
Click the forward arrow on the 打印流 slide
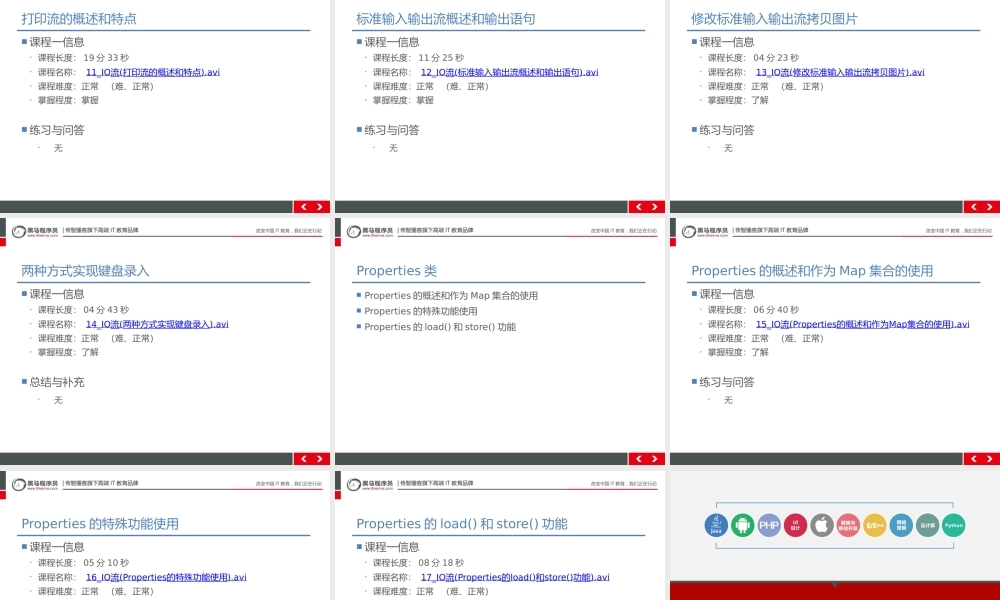[320, 206]
